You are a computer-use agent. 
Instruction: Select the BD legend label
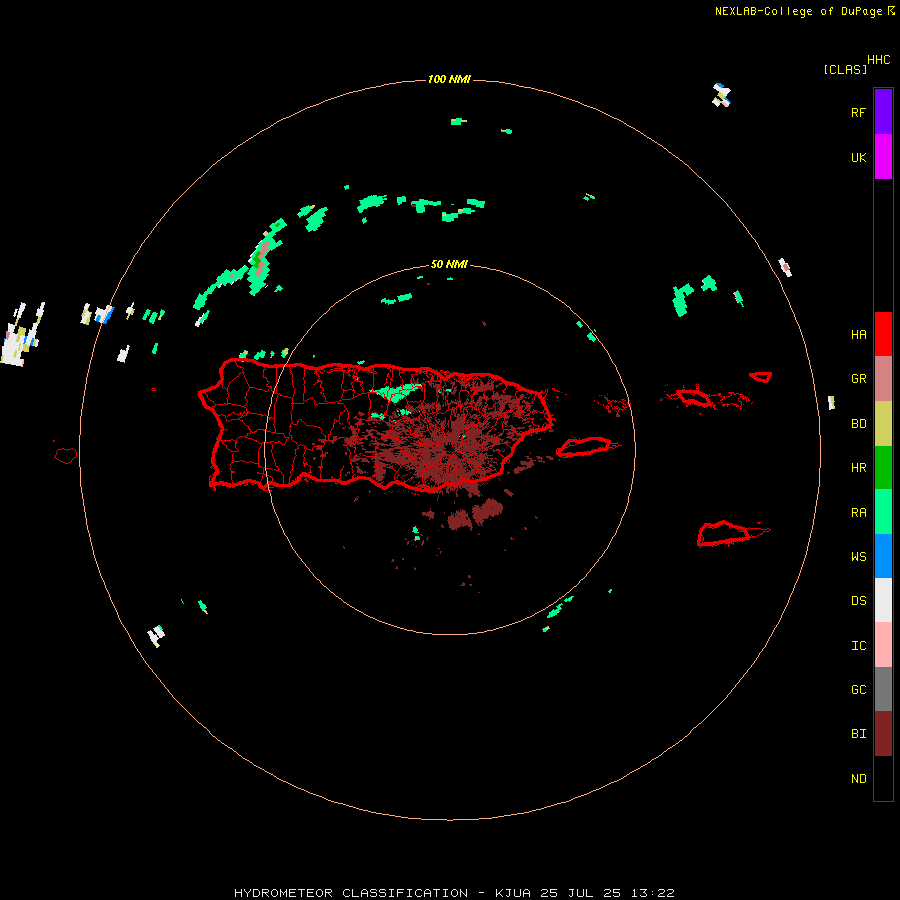858,424
